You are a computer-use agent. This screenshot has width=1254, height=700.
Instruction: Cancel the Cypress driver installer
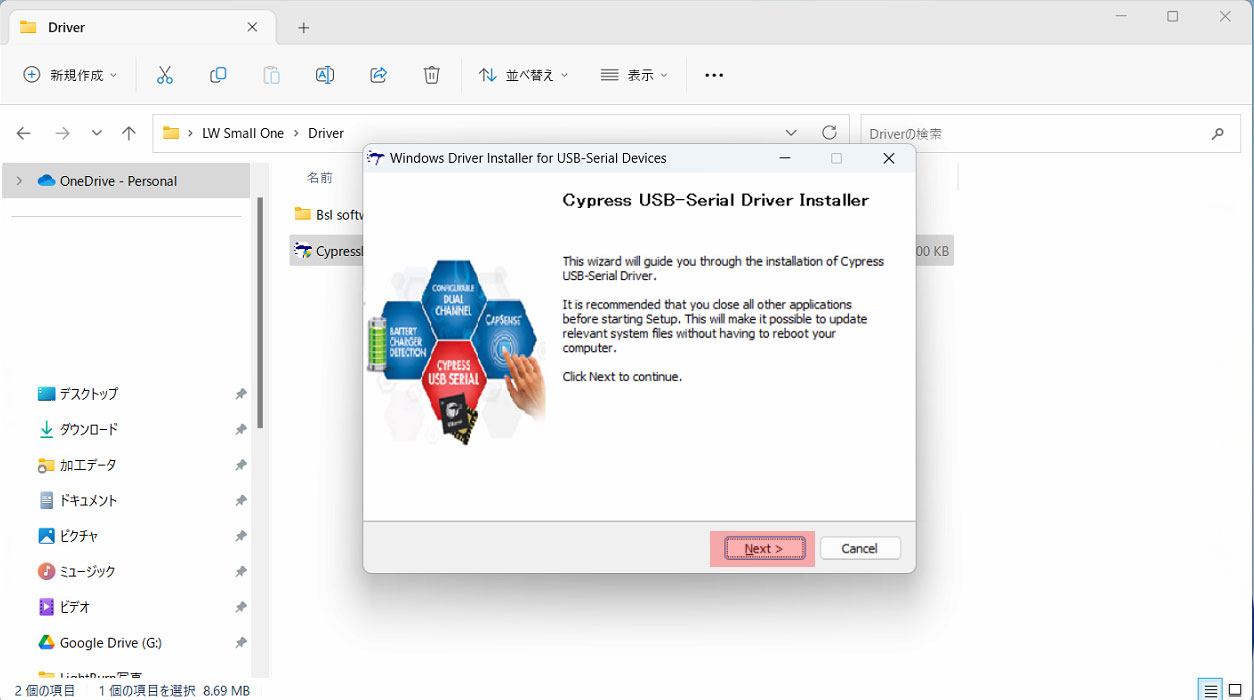pyautogui.click(x=860, y=548)
